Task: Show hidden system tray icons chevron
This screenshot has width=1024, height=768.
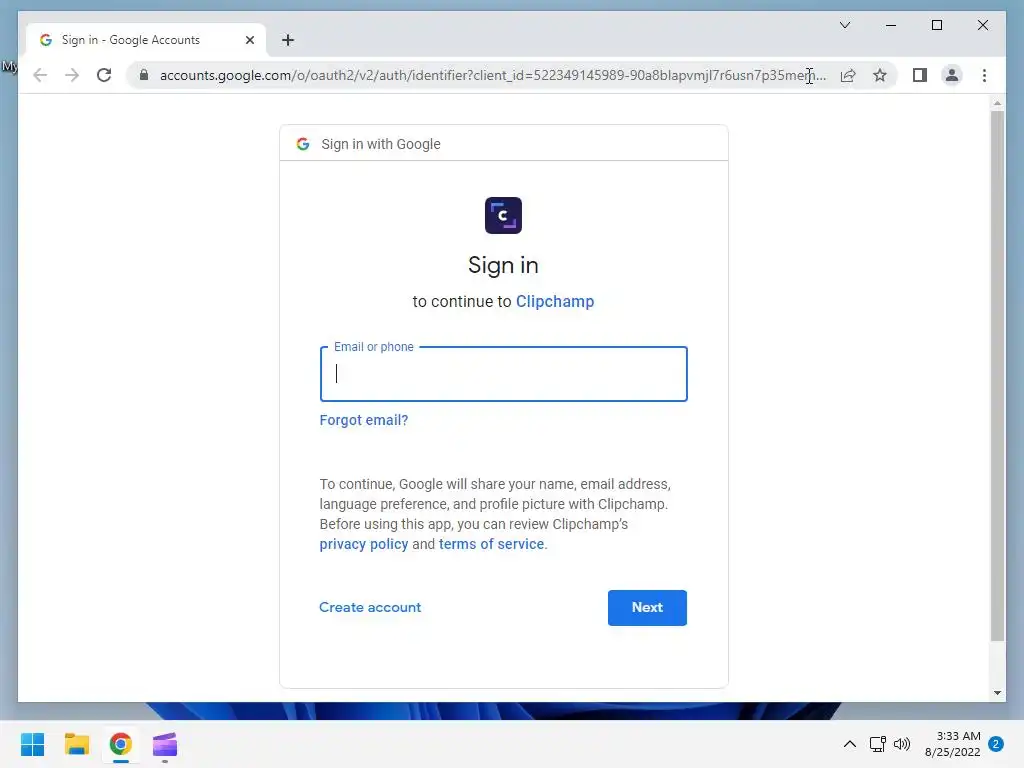Action: point(850,744)
